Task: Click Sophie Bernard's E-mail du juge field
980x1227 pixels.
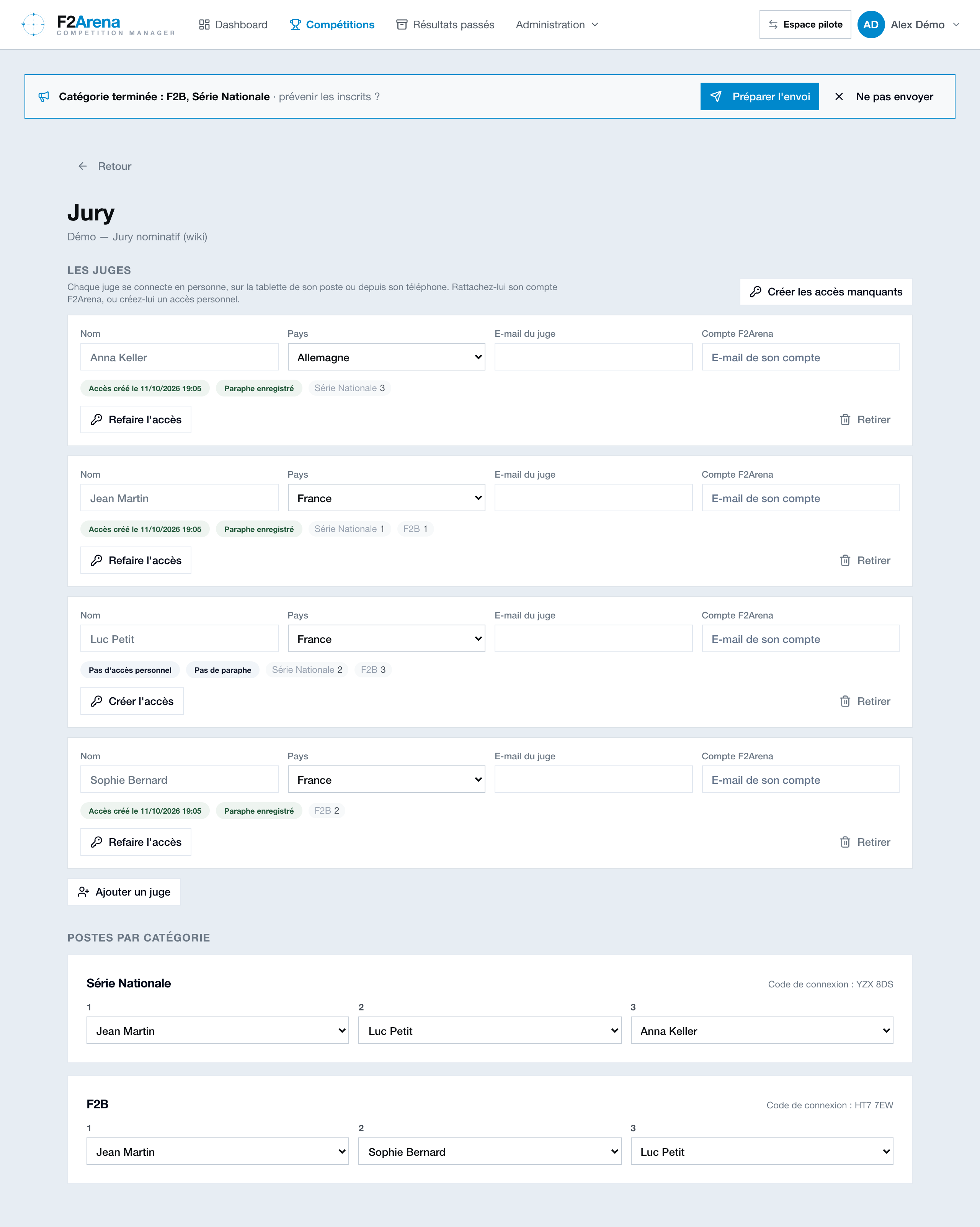Action: pyautogui.click(x=594, y=780)
